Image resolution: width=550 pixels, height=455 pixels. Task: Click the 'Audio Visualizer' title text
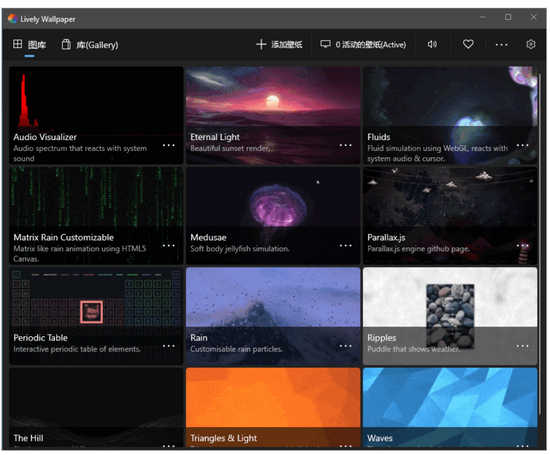click(45, 137)
